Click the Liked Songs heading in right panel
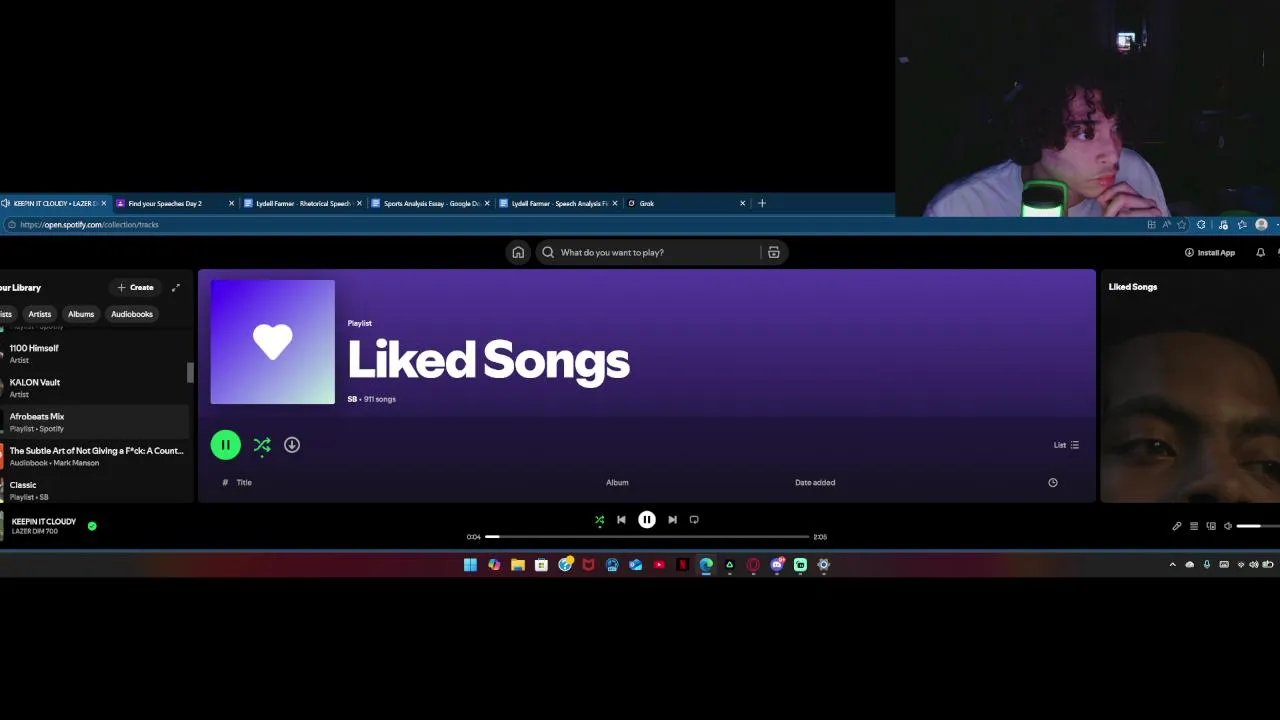Screen dimensions: 1280x720 [1133, 287]
